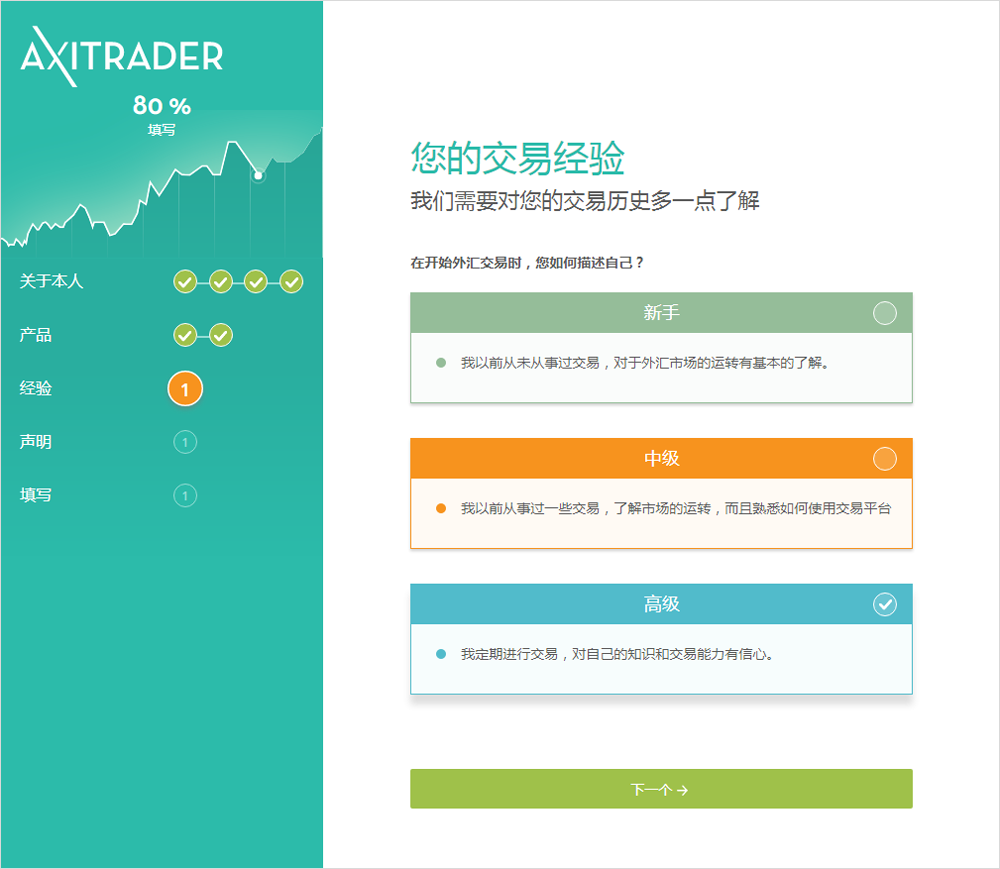Click the 下一个 button to continue

tap(661, 788)
